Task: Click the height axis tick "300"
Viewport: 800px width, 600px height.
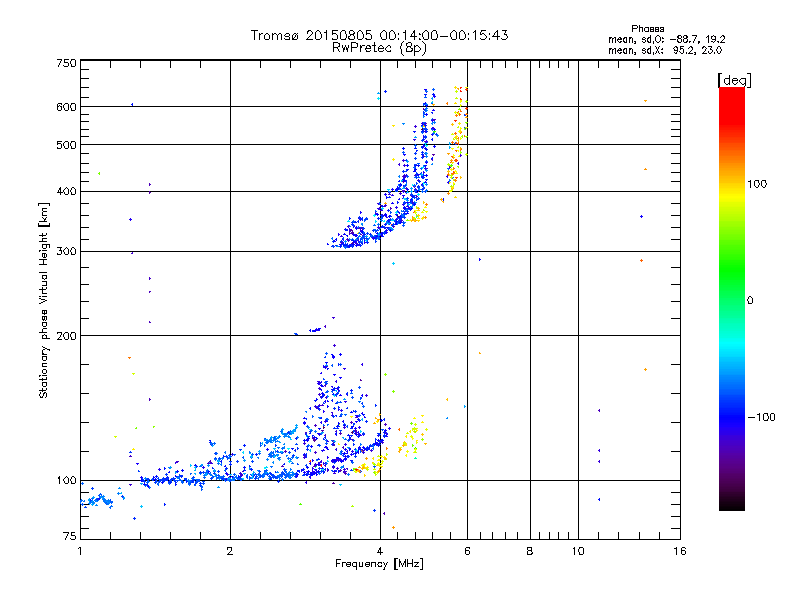Action: [66, 252]
